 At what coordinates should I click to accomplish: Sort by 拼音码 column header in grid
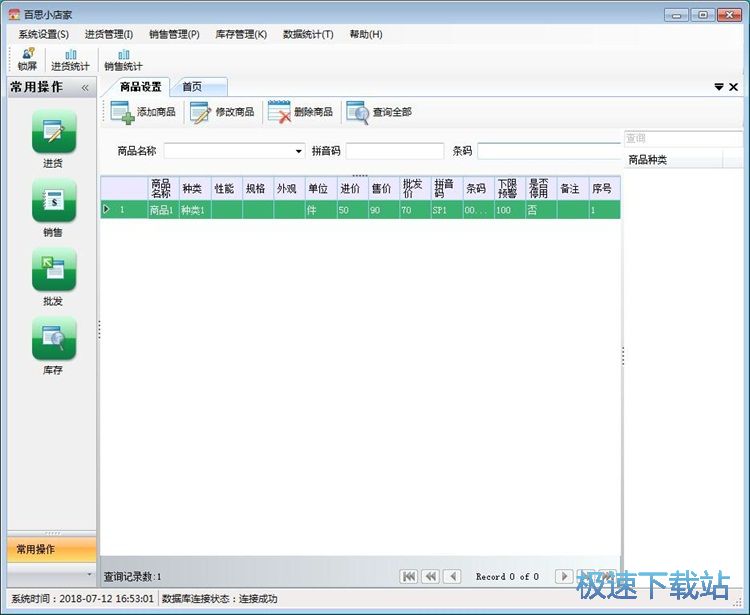(x=447, y=188)
